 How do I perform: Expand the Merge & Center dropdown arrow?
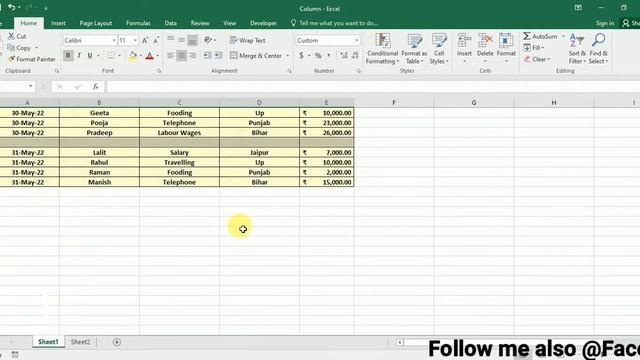click(x=287, y=56)
